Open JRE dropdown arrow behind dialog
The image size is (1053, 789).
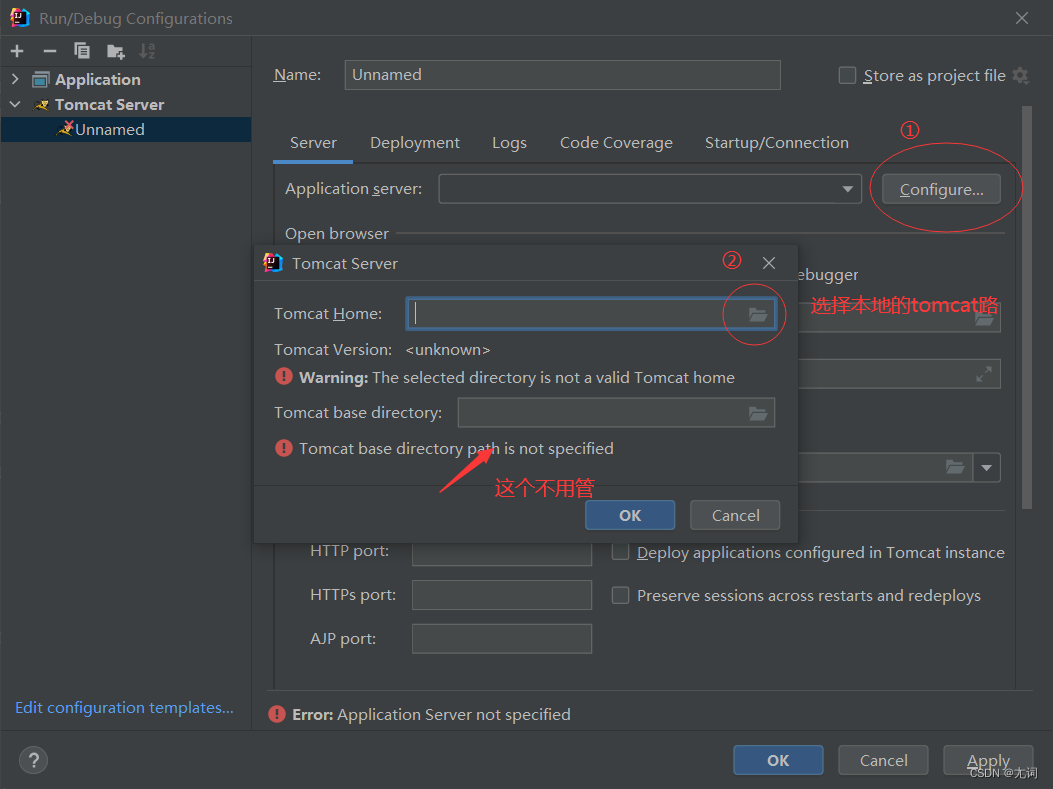coord(987,467)
